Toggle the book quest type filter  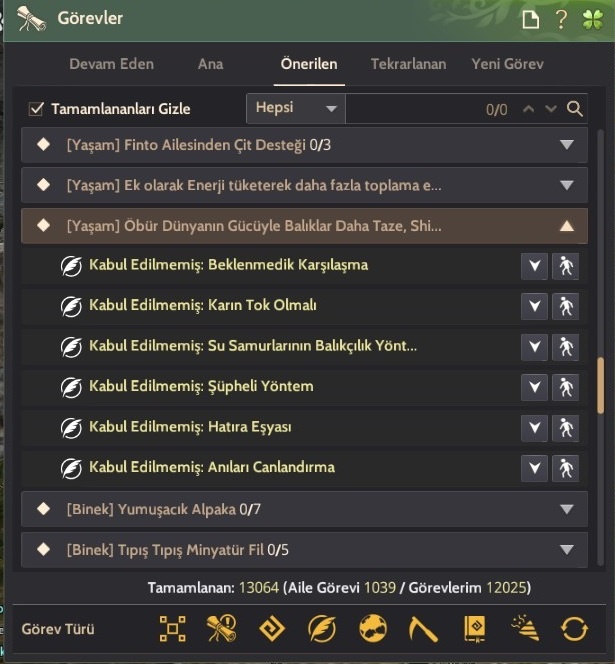coord(475,629)
